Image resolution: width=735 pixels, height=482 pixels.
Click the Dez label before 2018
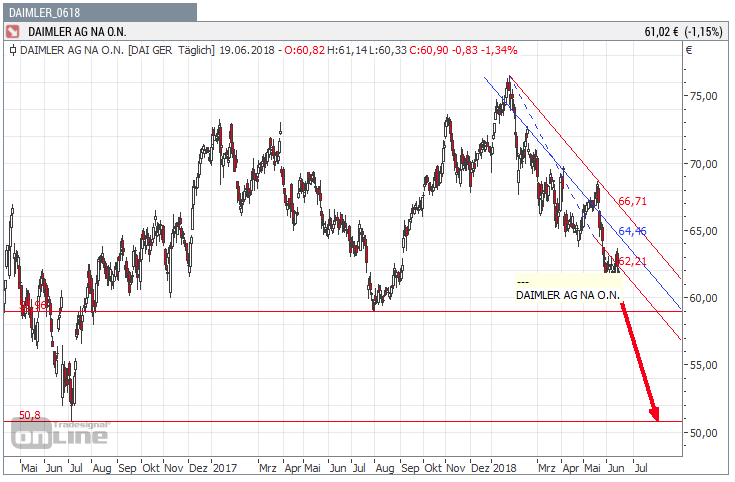pyautogui.click(x=480, y=468)
